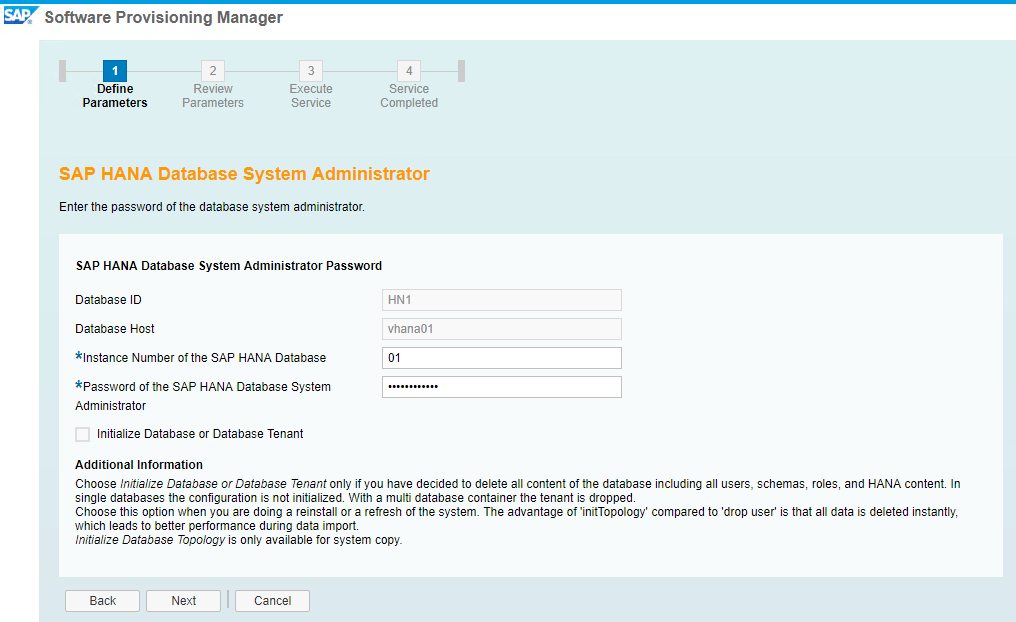This screenshot has height=622, width=1016.
Task: Focus the Instance Number input field
Action: pyautogui.click(x=502, y=358)
